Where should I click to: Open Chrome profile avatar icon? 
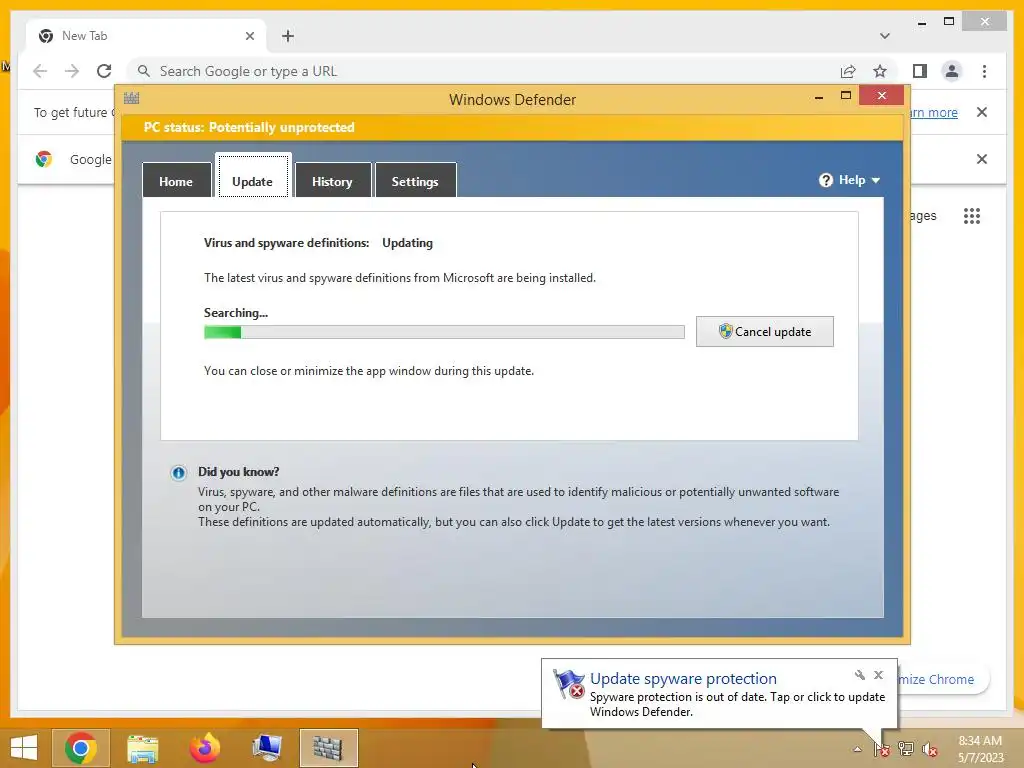pyautogui.click(x=952, y=71)
